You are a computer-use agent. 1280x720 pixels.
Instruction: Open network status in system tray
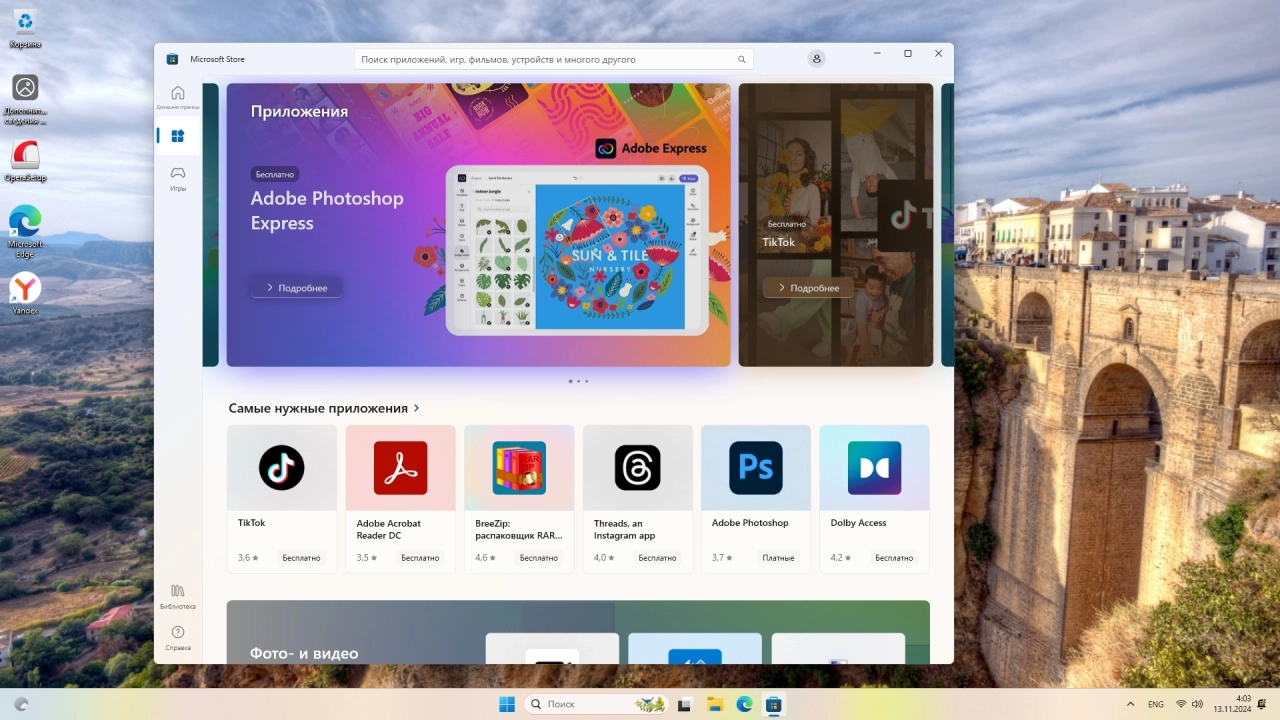click(1181, 704)
